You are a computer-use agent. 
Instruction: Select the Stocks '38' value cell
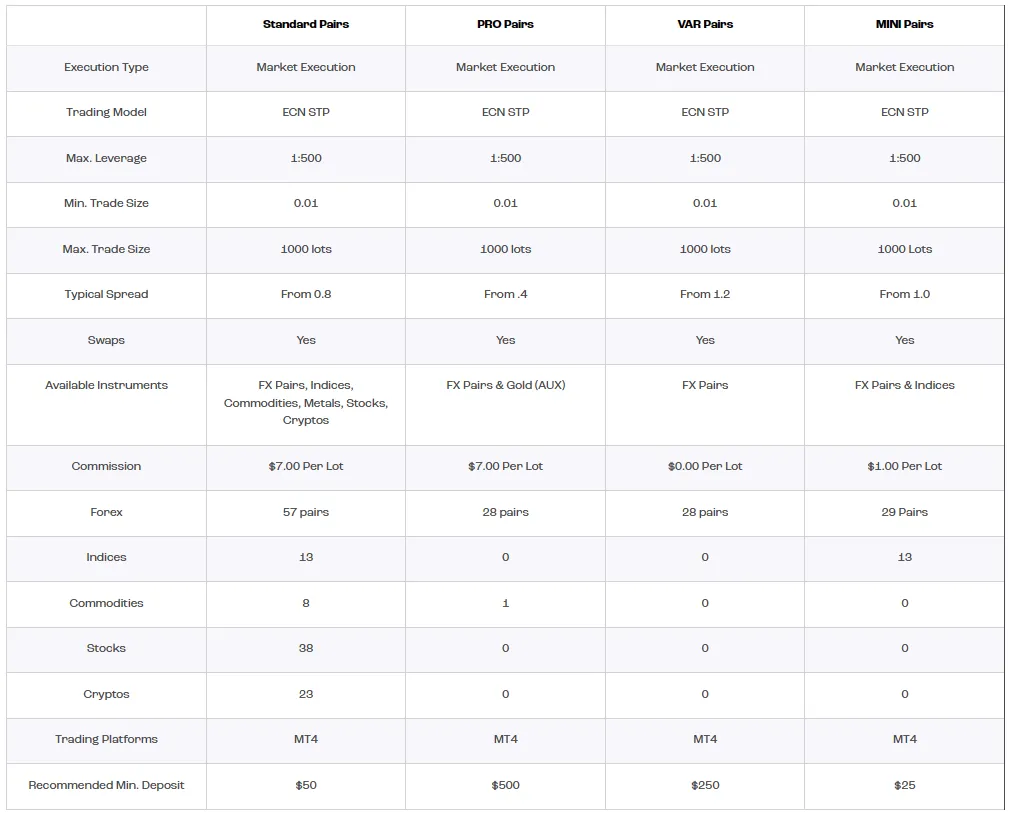click(x=306, y=648)
